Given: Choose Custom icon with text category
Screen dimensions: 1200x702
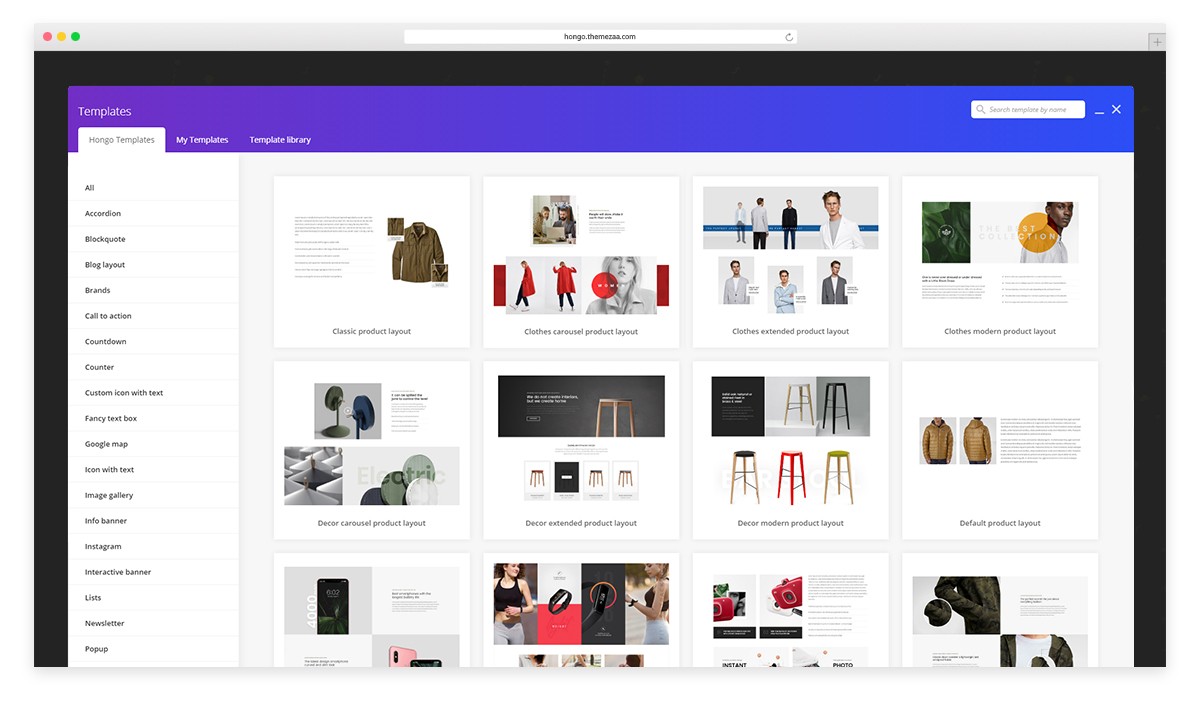Looking at the screenshot, I should pos(153,393).
